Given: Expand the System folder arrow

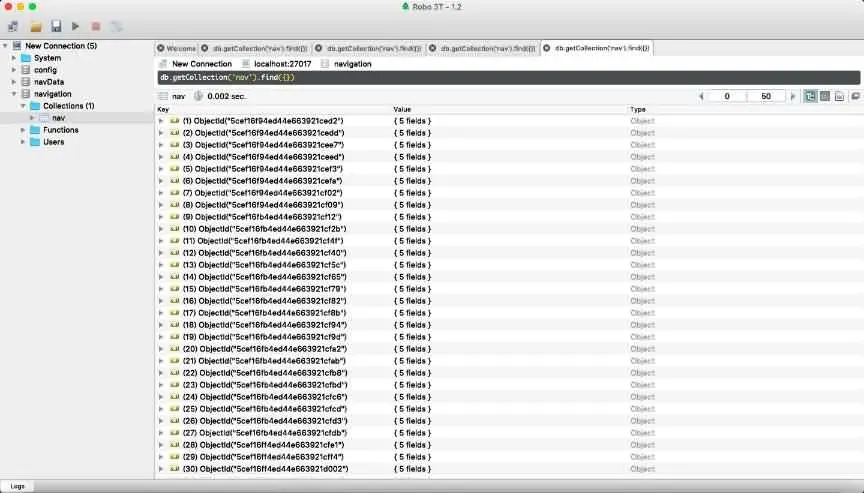Looking at the screenshot, I should (14, 58).
